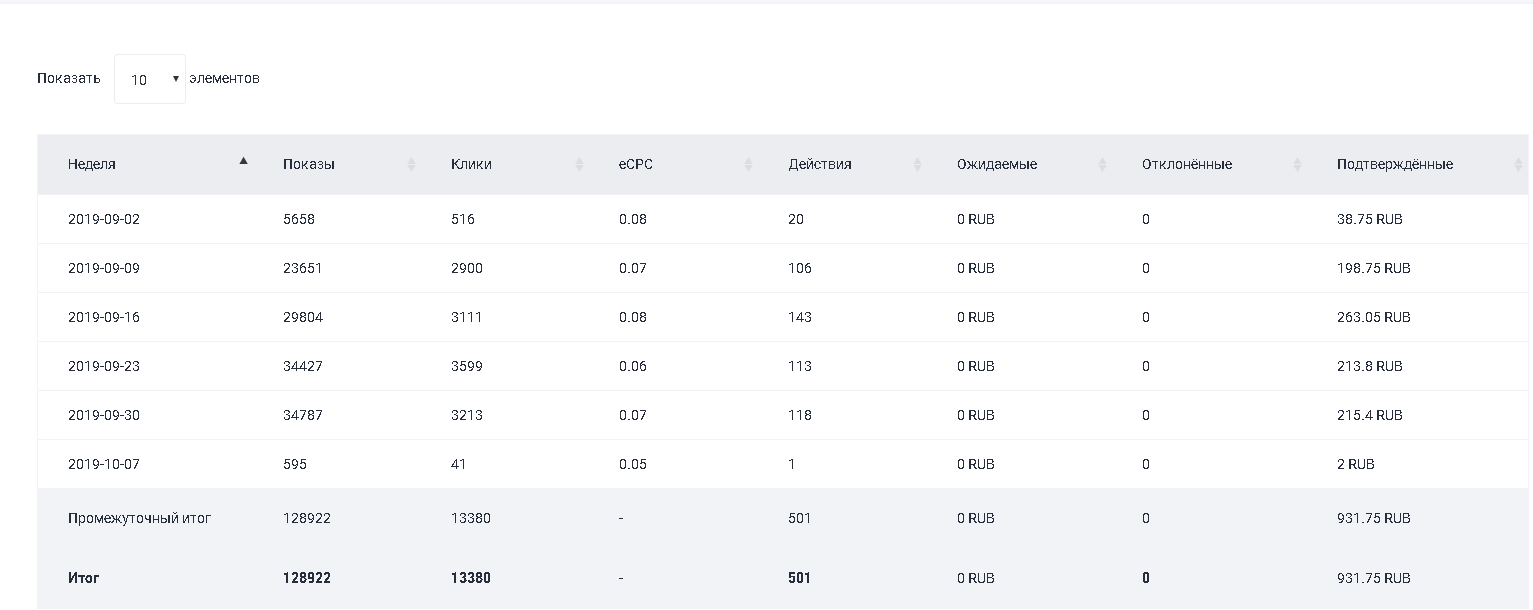The height and width of the screenshot is (610, 1533).
Task: Click the Показы column header label
Action: 309,165
